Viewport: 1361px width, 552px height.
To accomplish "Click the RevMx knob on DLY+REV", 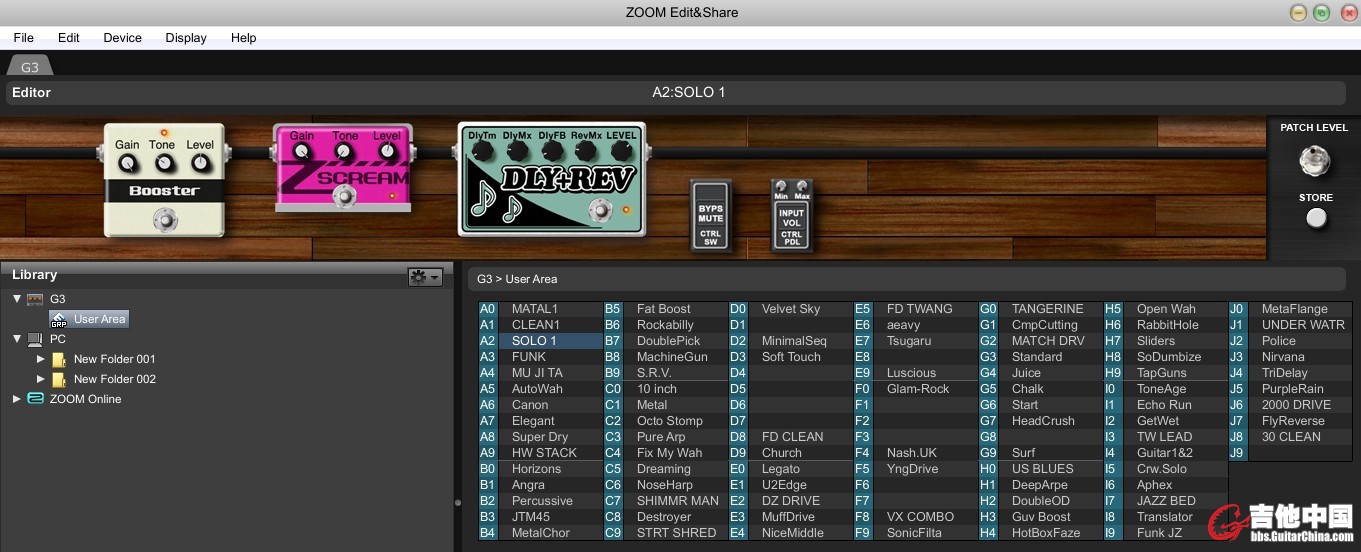I will click(x=587, y=151).
